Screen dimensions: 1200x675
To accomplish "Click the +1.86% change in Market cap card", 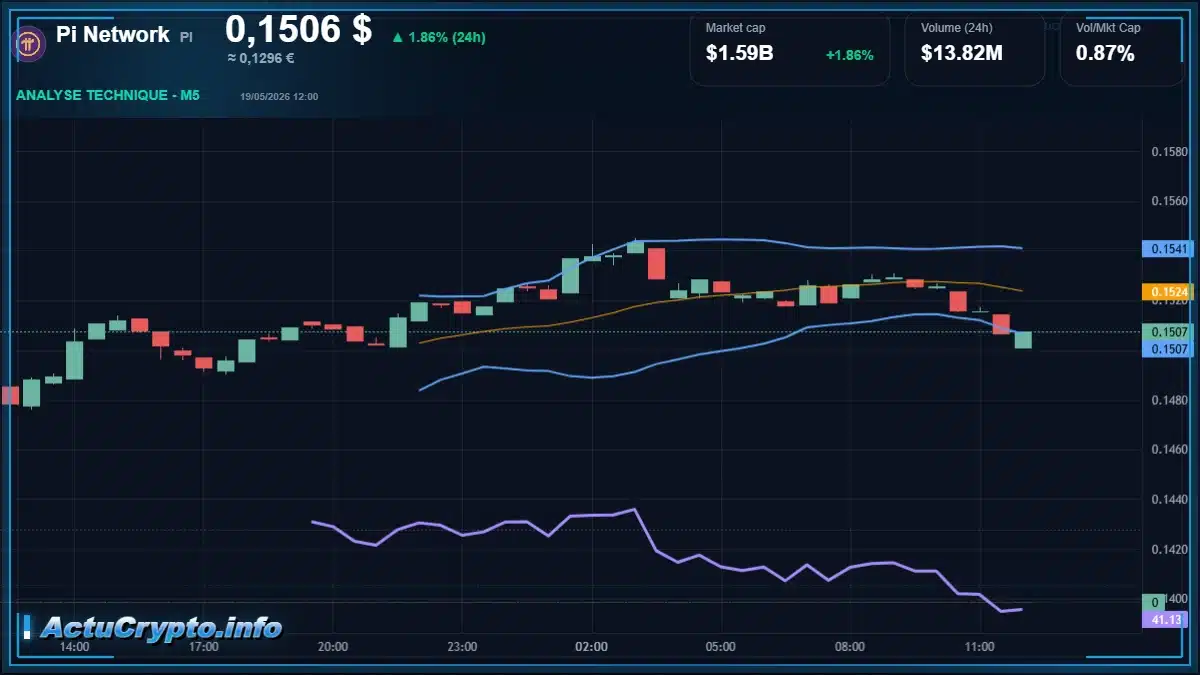I will click(x=850, y=55).
